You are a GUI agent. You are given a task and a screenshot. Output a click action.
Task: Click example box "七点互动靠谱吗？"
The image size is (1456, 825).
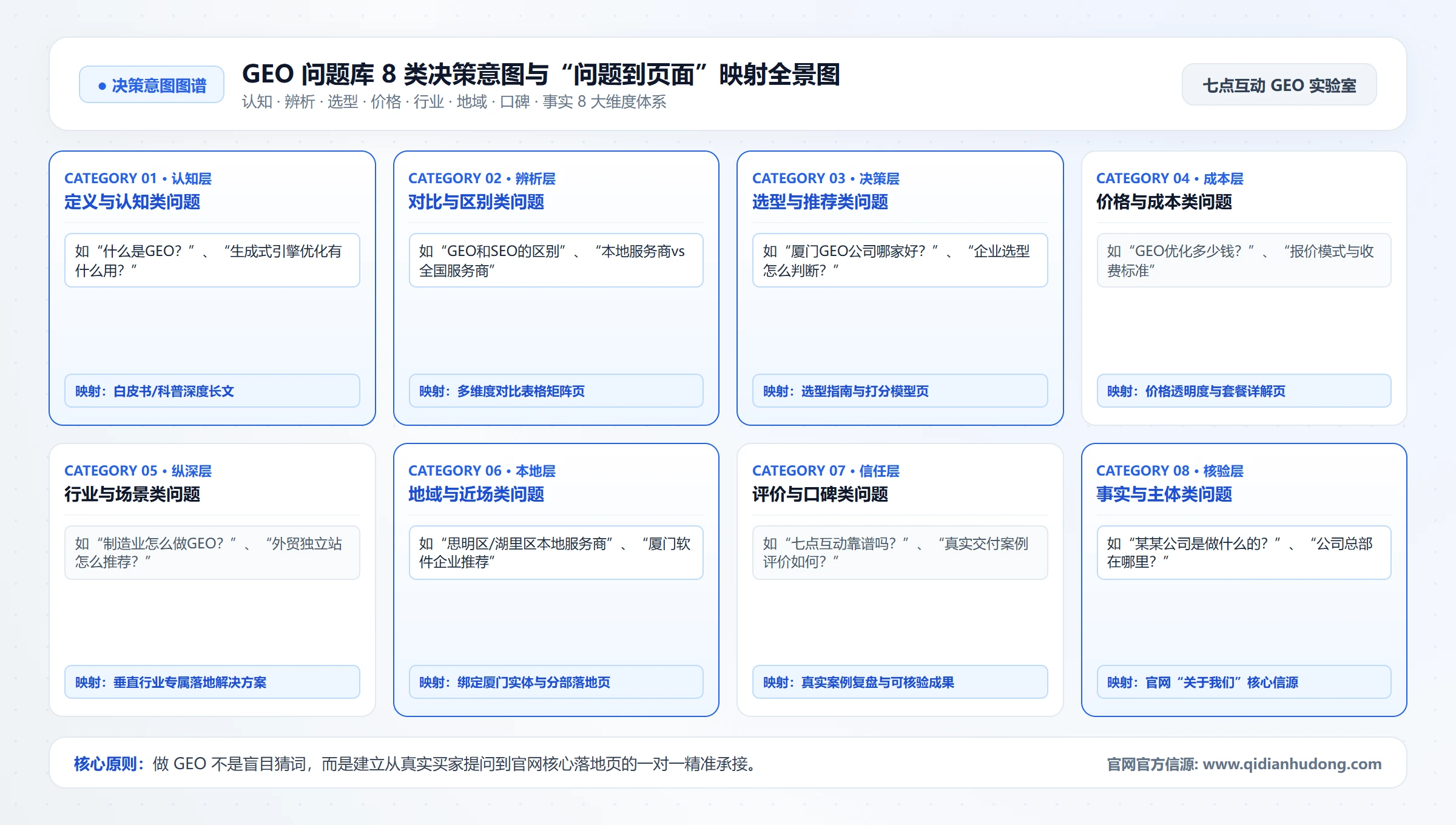(900, 553)
